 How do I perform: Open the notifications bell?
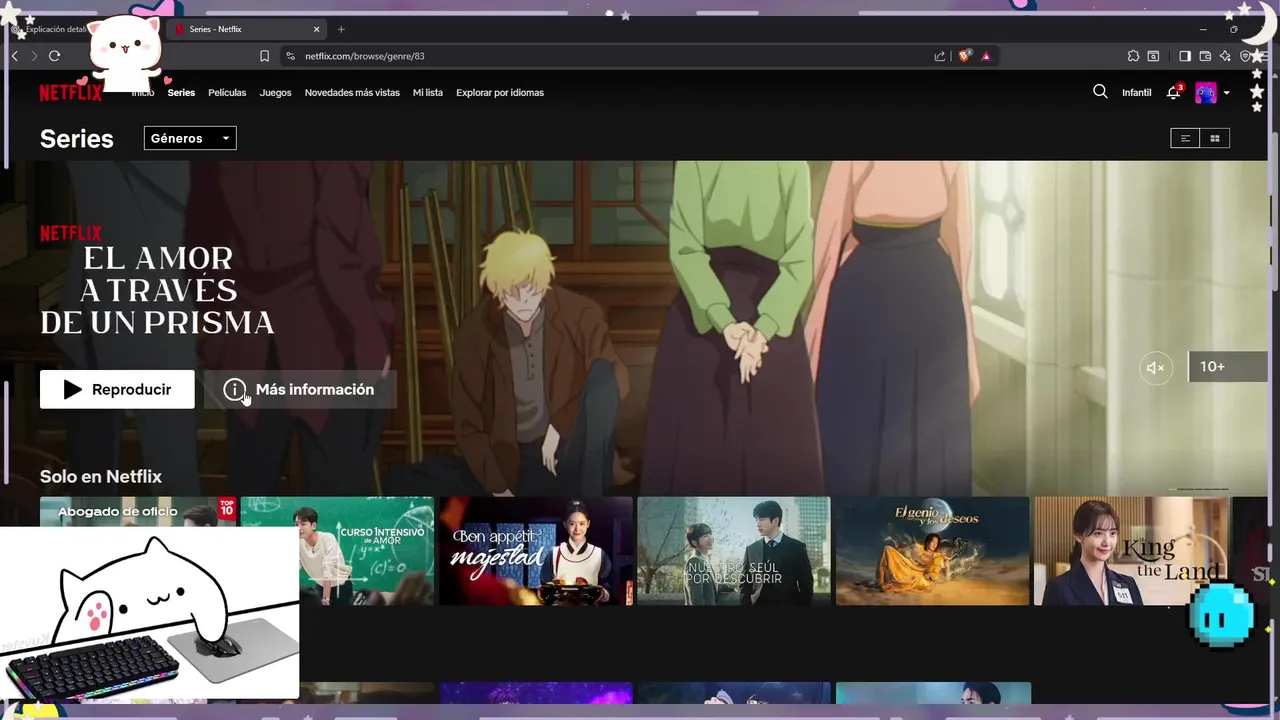click(x=1174, y=92)
